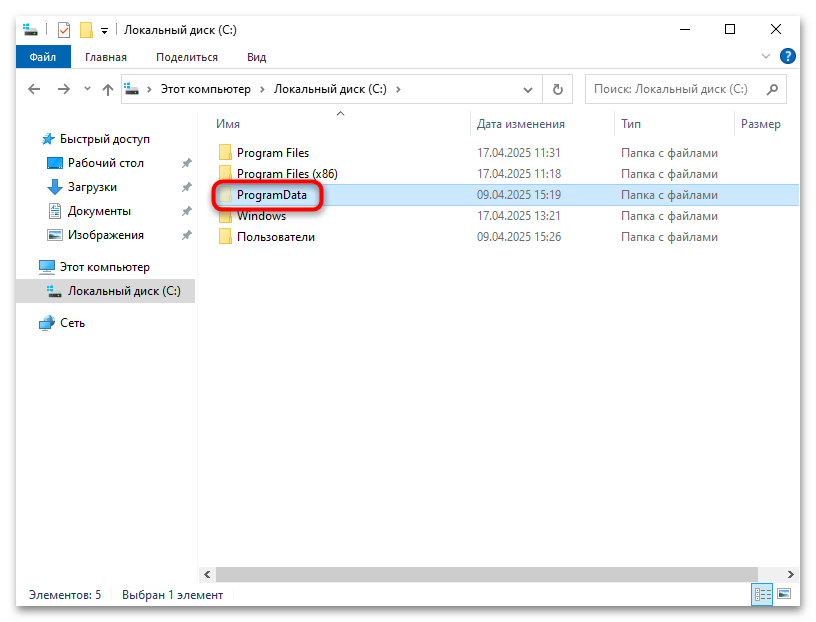Click the drive icon in address bar

(x=132, y=89)
